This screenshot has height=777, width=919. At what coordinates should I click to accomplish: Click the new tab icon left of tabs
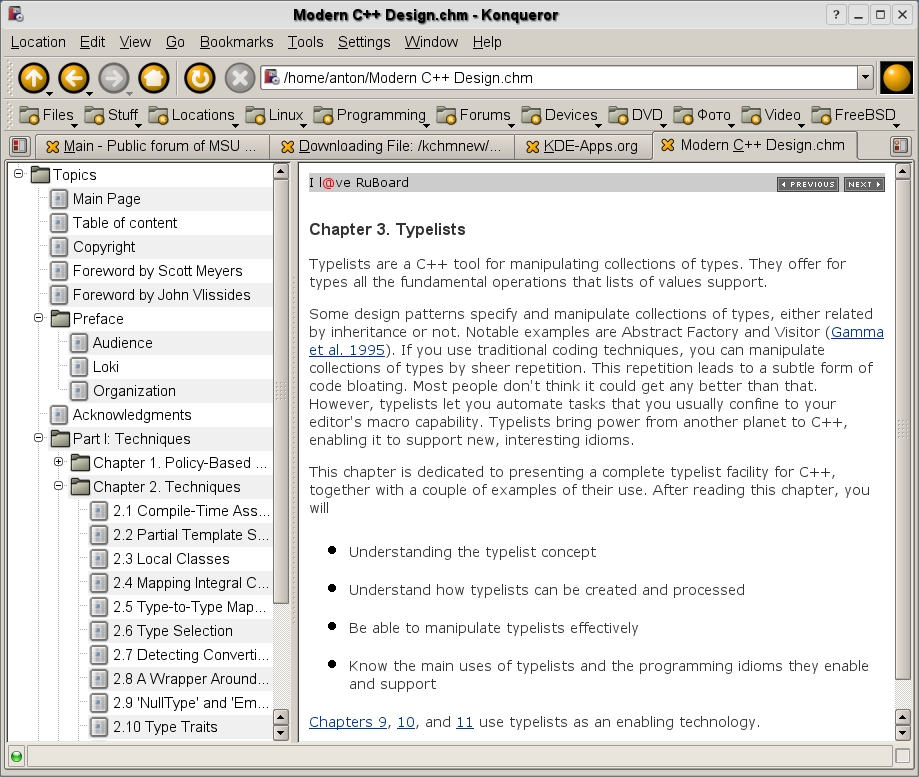[x=19, y=146]
